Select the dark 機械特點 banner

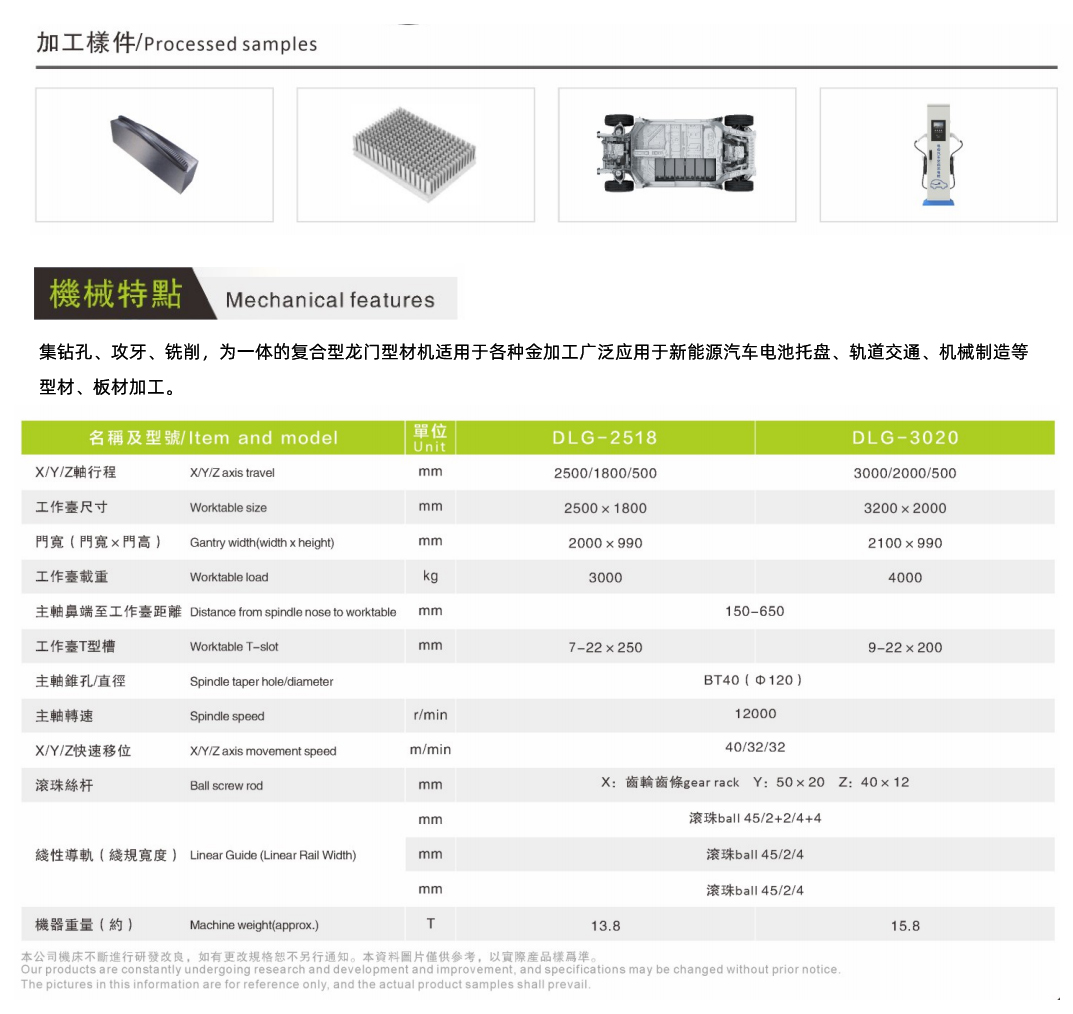tap(117, 296)
